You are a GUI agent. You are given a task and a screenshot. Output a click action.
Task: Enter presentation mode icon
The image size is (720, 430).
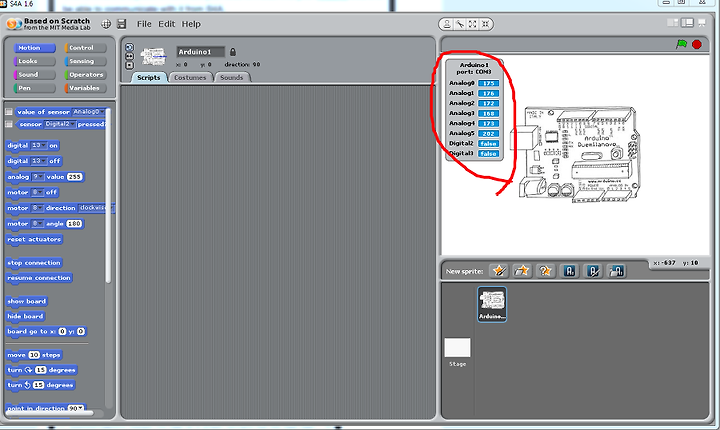[702, 23]
